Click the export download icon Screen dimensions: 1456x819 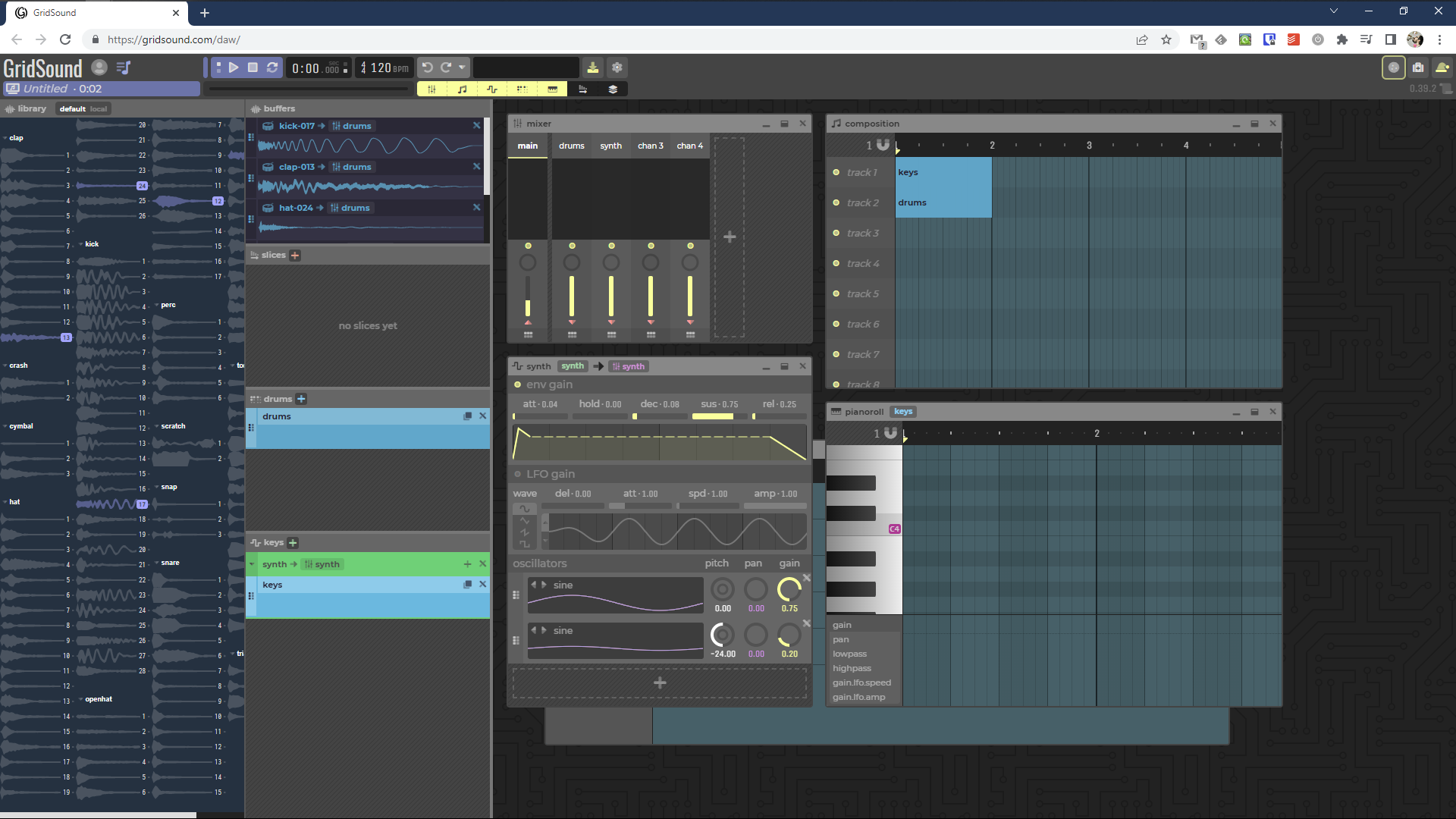tap(593, 67)
